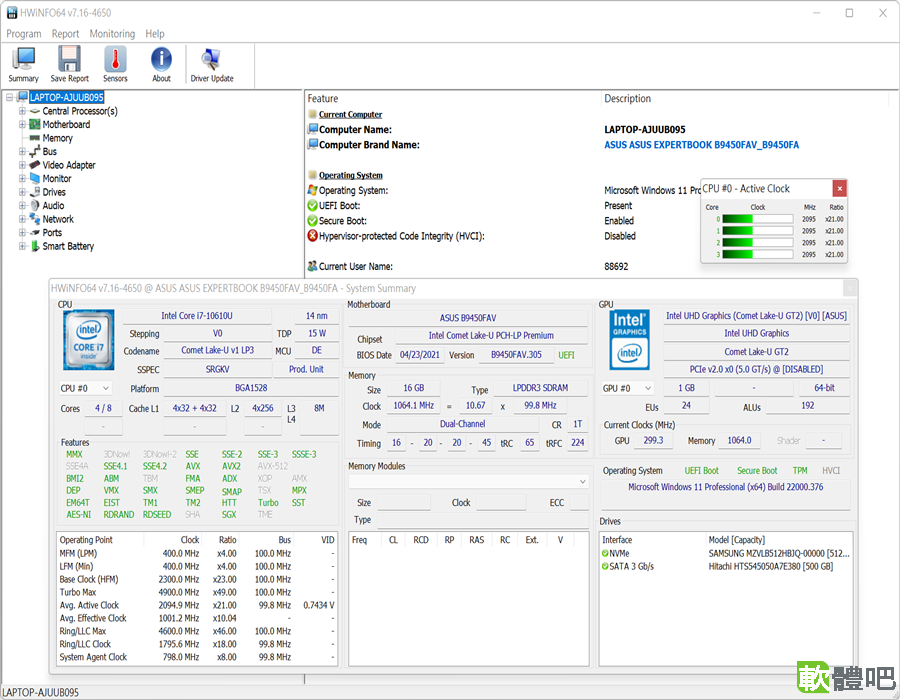The height and width of the screenshot is (700, 900).
Task: Click the BIOS version B9450FAV.305 field
Action: tap(516, 355)
